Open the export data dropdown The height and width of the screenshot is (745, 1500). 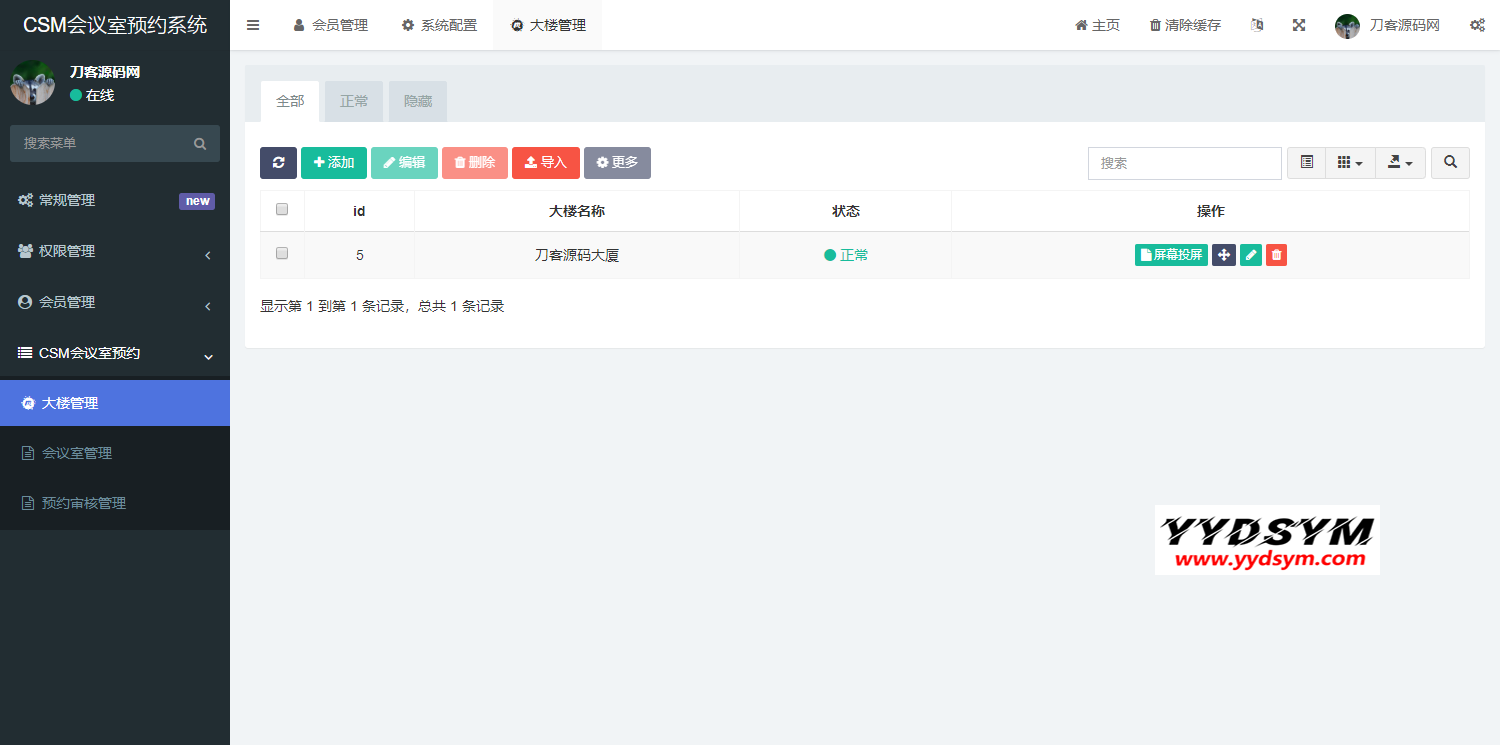click(1400, 163)
